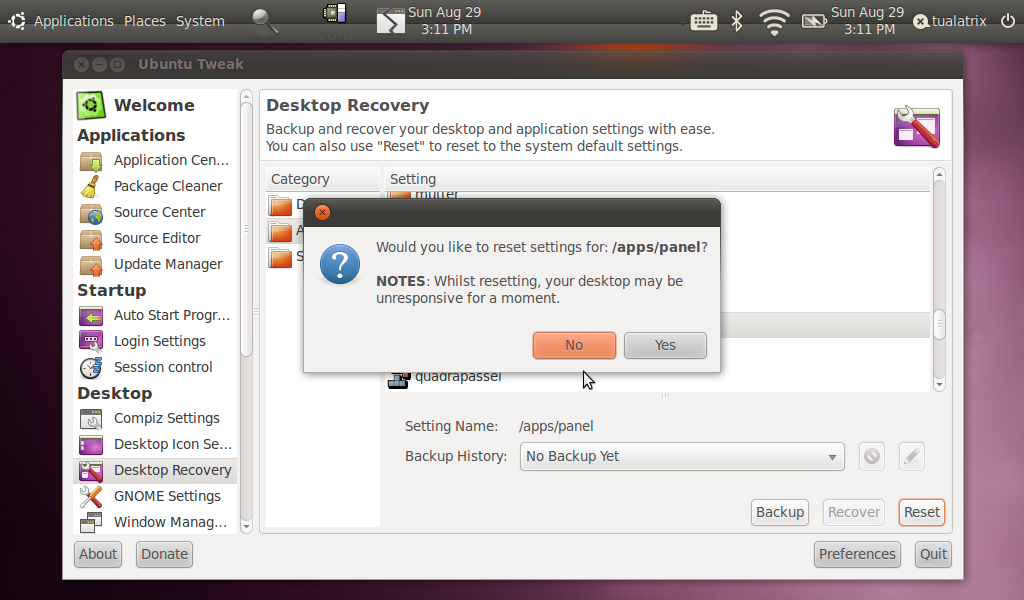Screen dimensions: 1024x600
Task: Confirm reset with Yes button
Action: (x=665, y=345)
